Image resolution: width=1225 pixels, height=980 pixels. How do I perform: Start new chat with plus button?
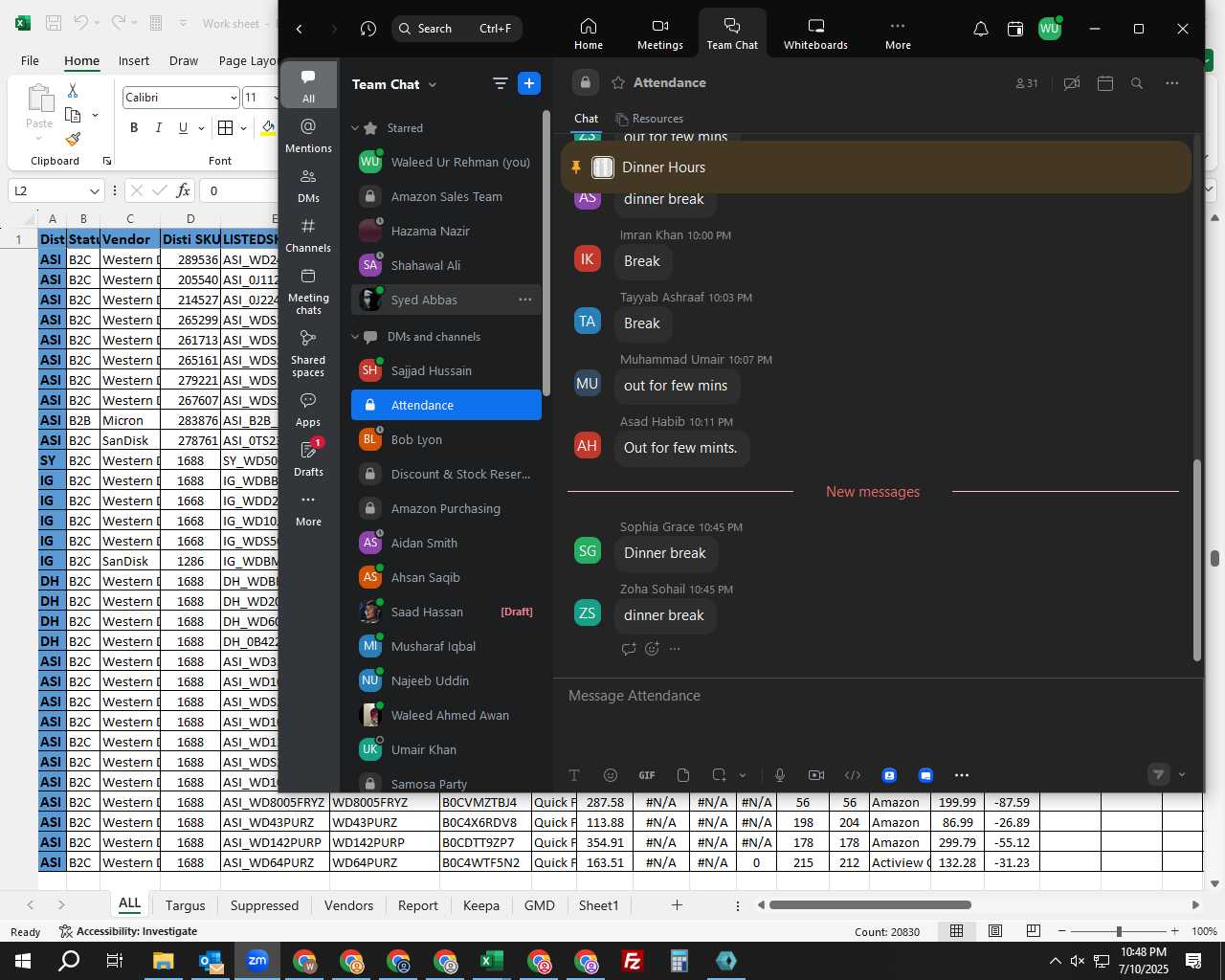[x=529, y=83]
